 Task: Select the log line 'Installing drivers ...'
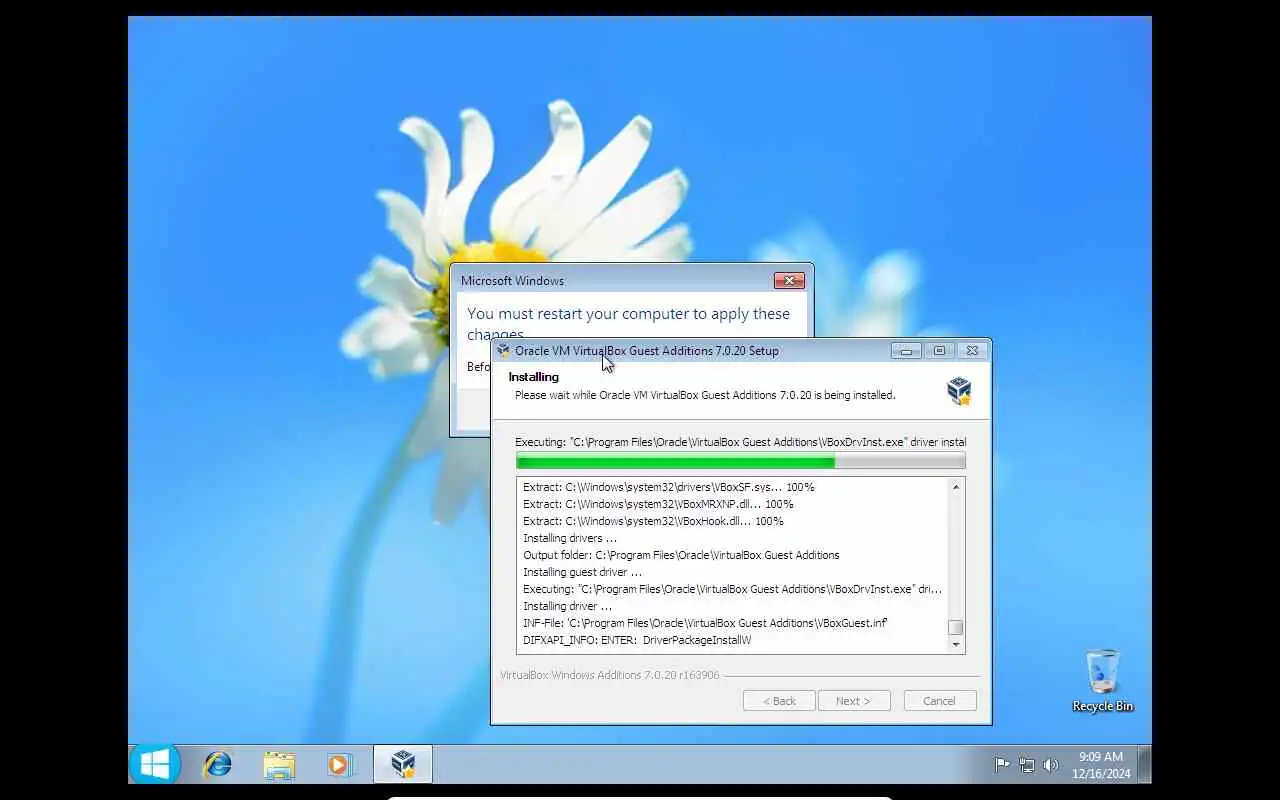(570, 538)
